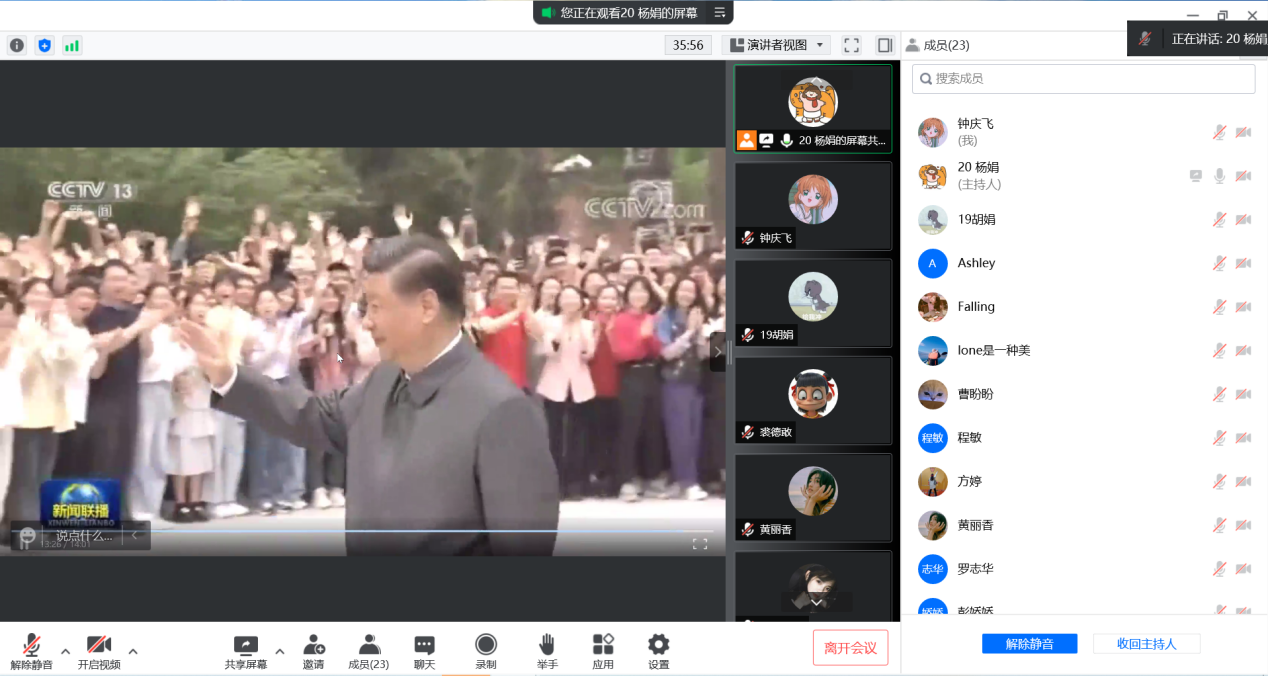Start recording with the 录制 icon

click(486, 644)
